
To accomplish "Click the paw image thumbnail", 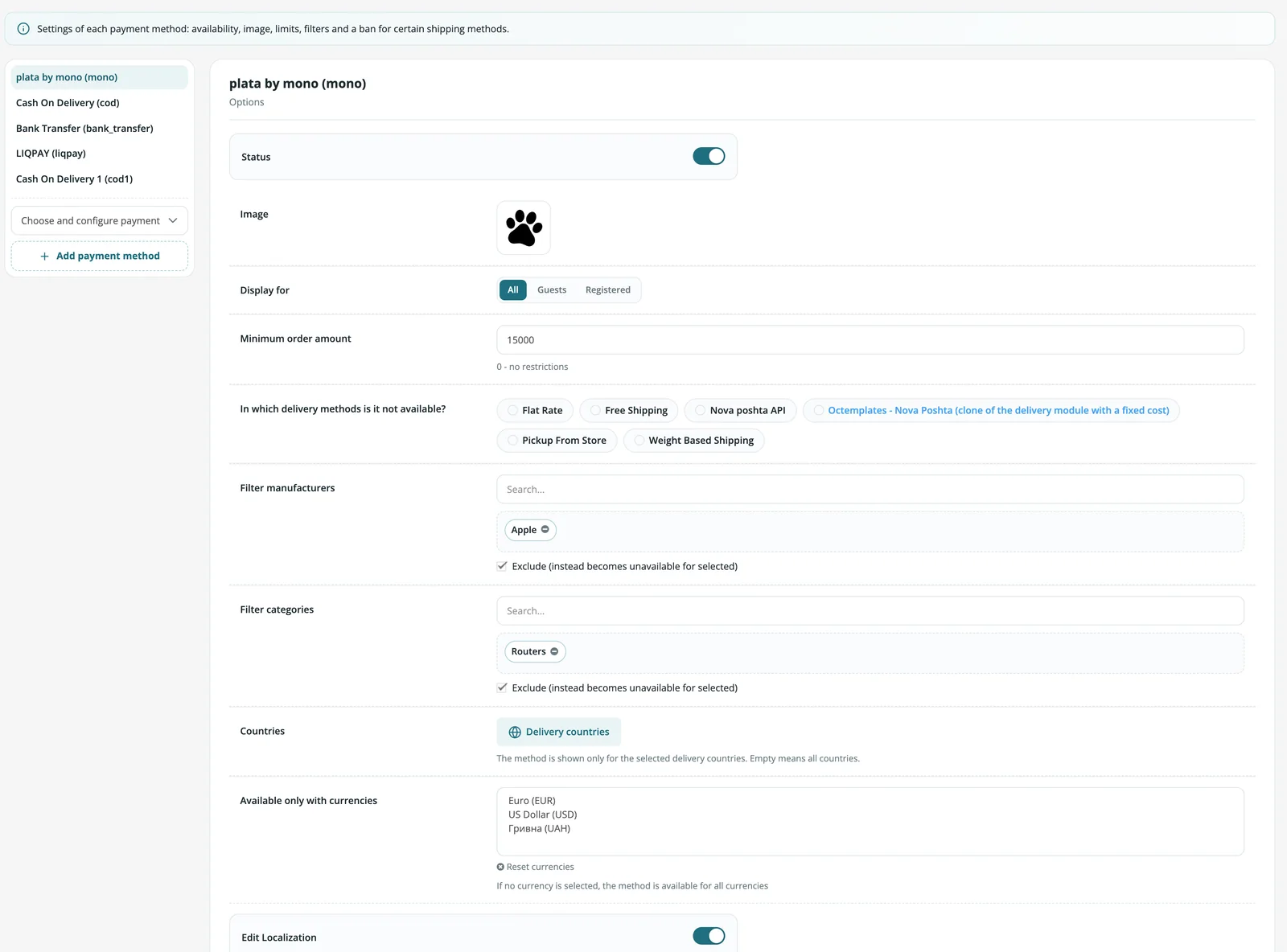I will tap(524, 228).
